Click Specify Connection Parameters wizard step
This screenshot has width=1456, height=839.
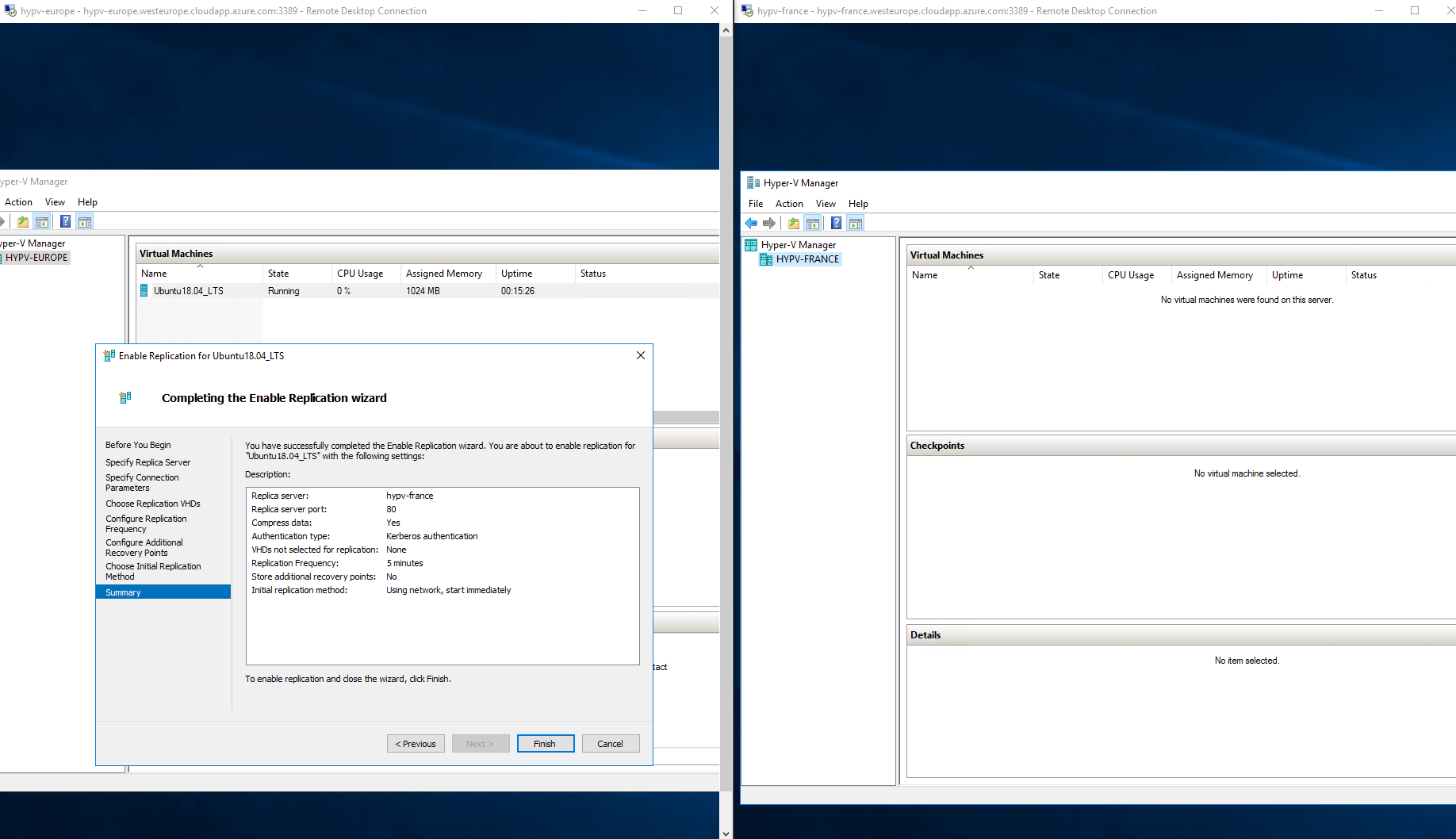pyautogui.click(x=143, y=483)
